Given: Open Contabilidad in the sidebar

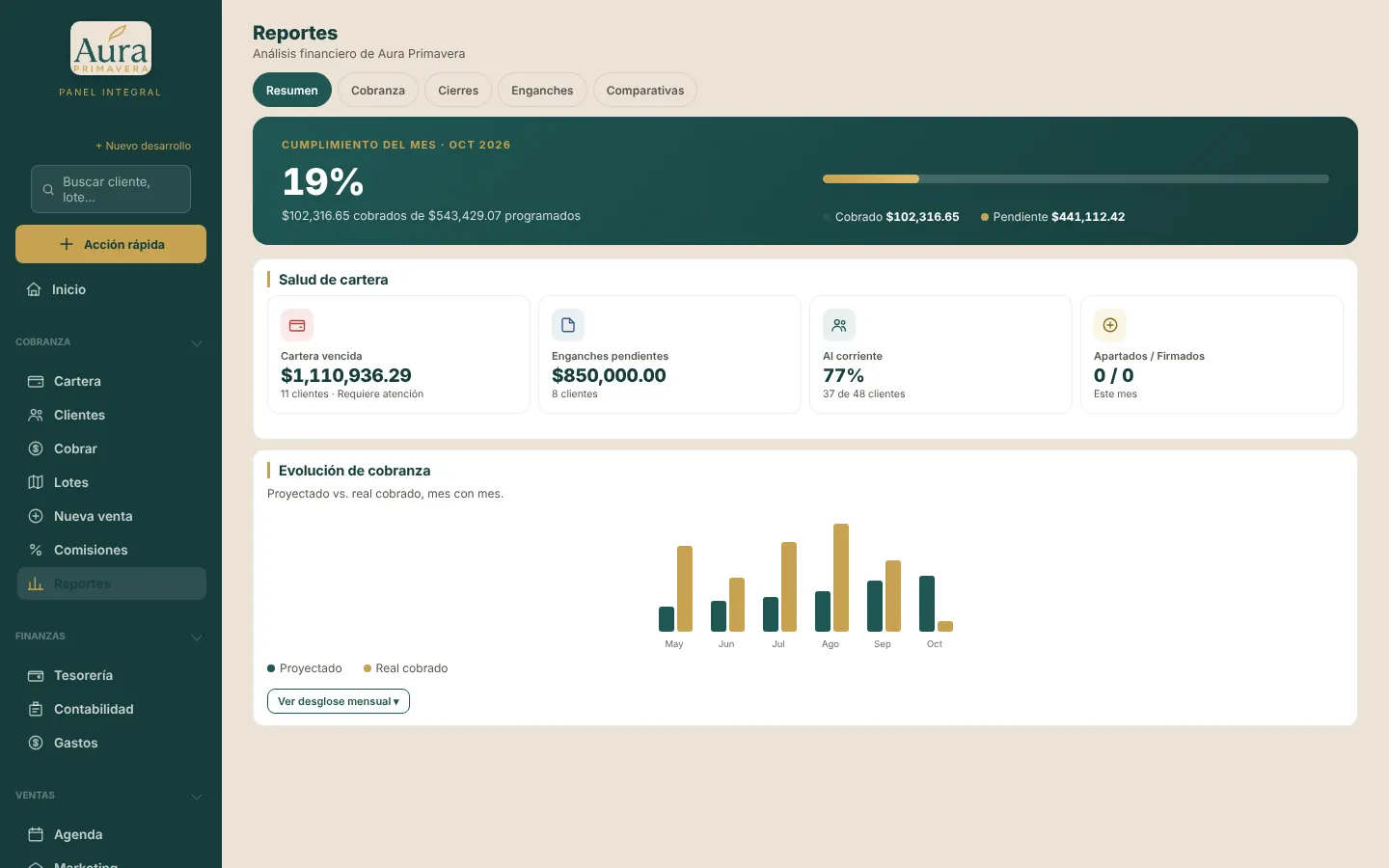Looking at the screenshot, I should tap(111, 709).
